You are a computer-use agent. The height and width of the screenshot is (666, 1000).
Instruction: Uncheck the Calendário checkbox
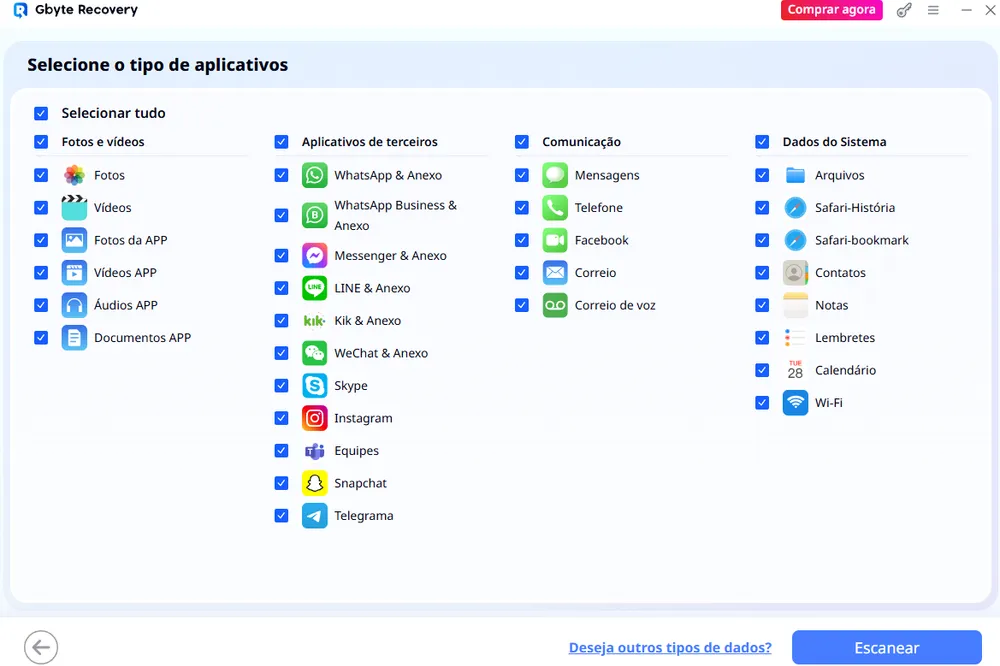[x=762, y=370]
